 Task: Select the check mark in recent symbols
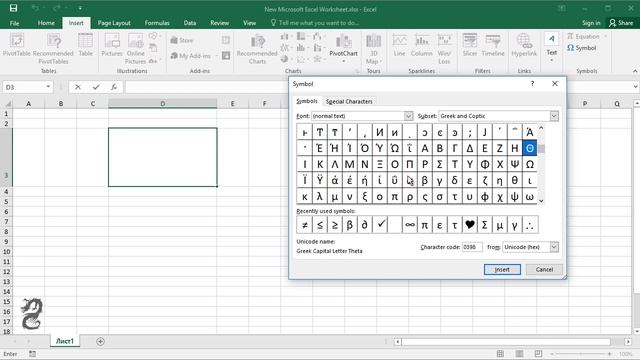[380, 224]
